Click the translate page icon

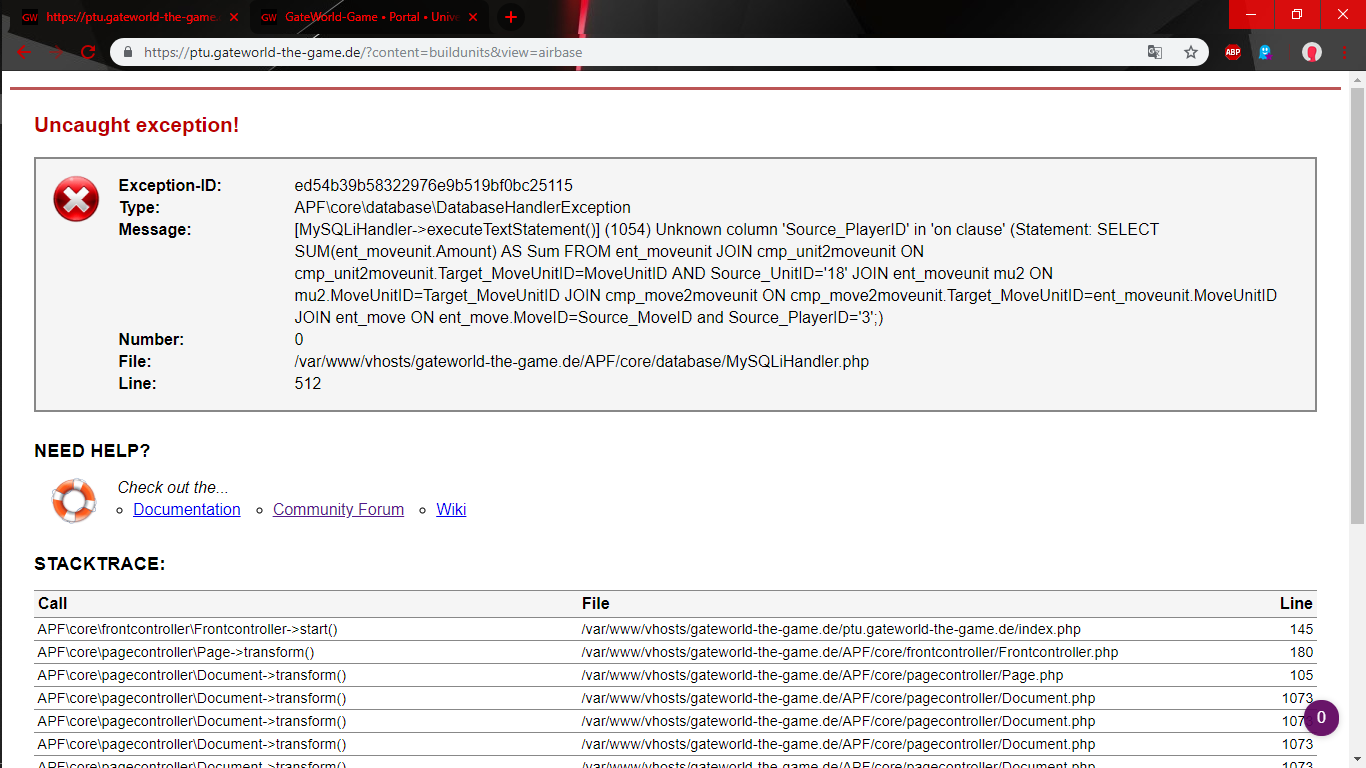1155,53
